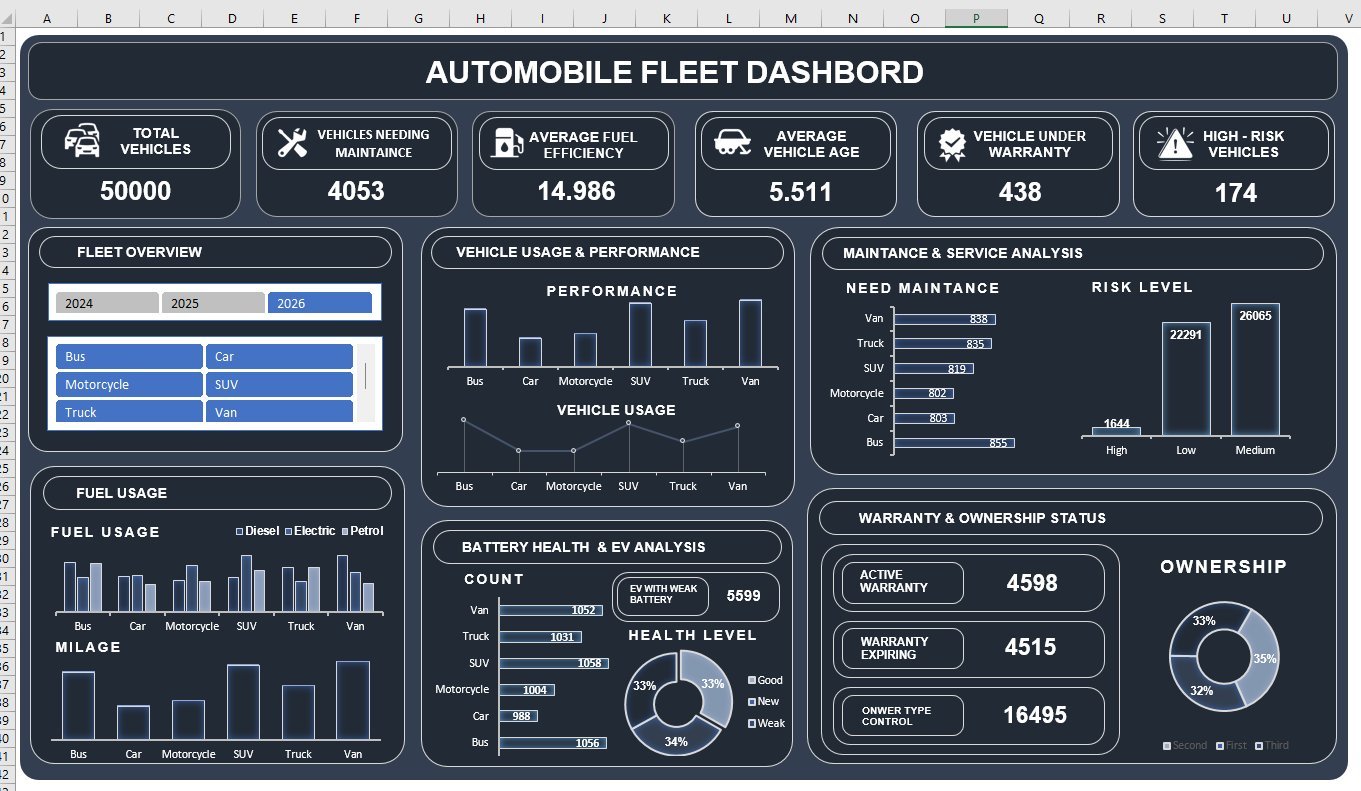Click the Electric legend swatch
This screenshot has width=1361, height=791.
pyautogui.click(x=288, y=531)
